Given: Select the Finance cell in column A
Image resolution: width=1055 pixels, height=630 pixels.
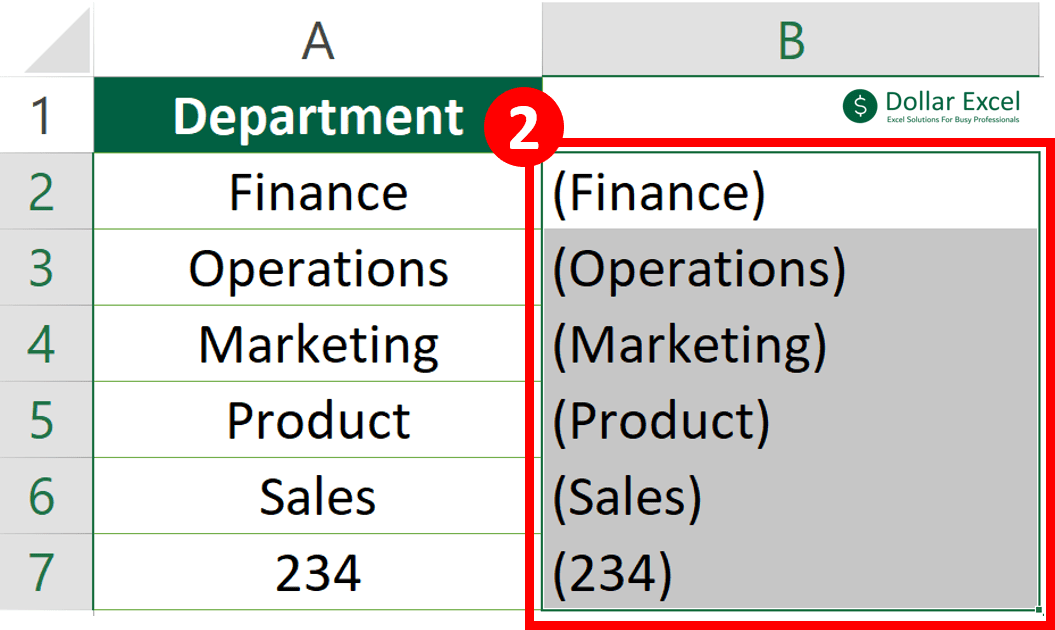Looking at the screenshot, I should point(317,192).
